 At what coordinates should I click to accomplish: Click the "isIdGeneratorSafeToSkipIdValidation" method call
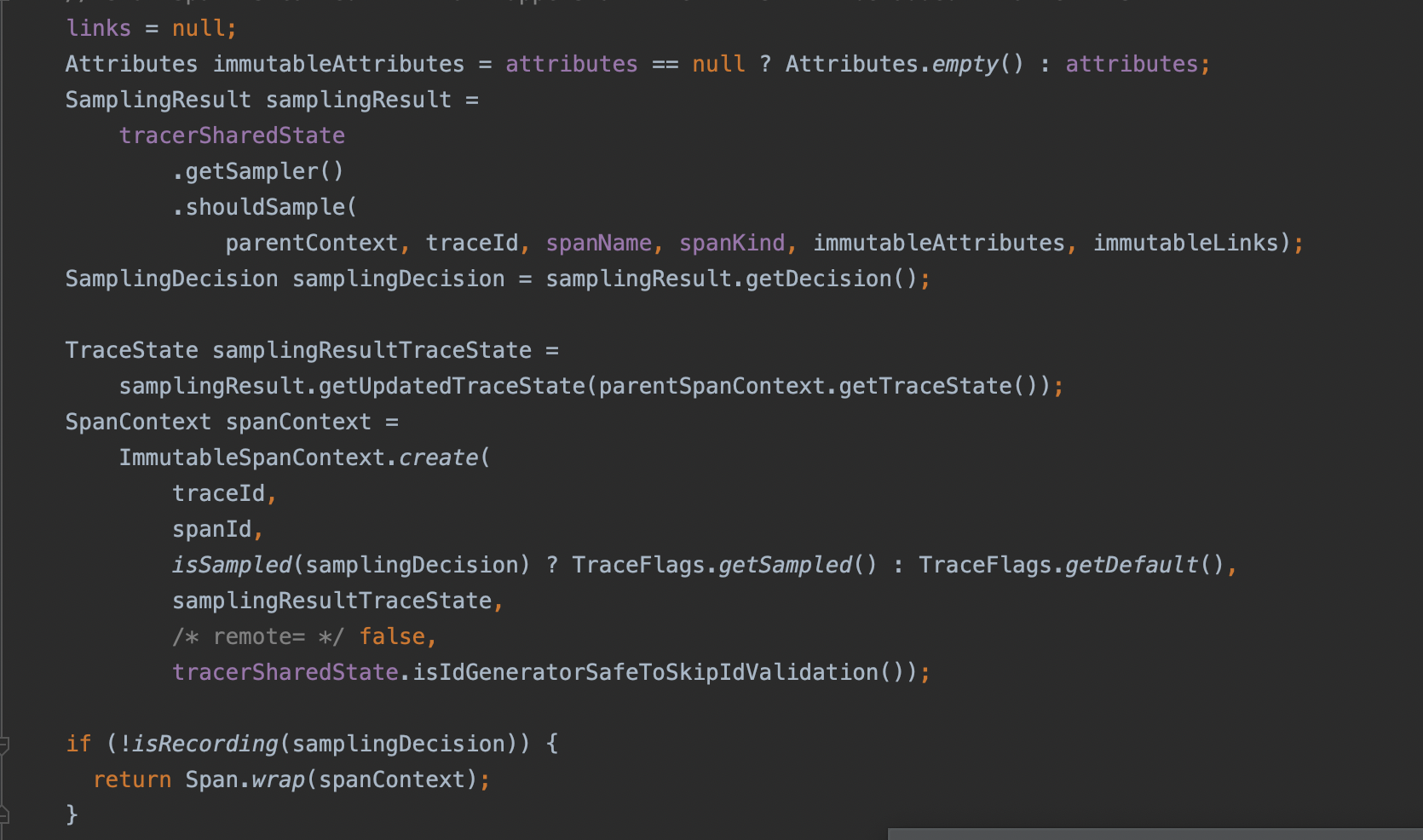click(645, 672)
